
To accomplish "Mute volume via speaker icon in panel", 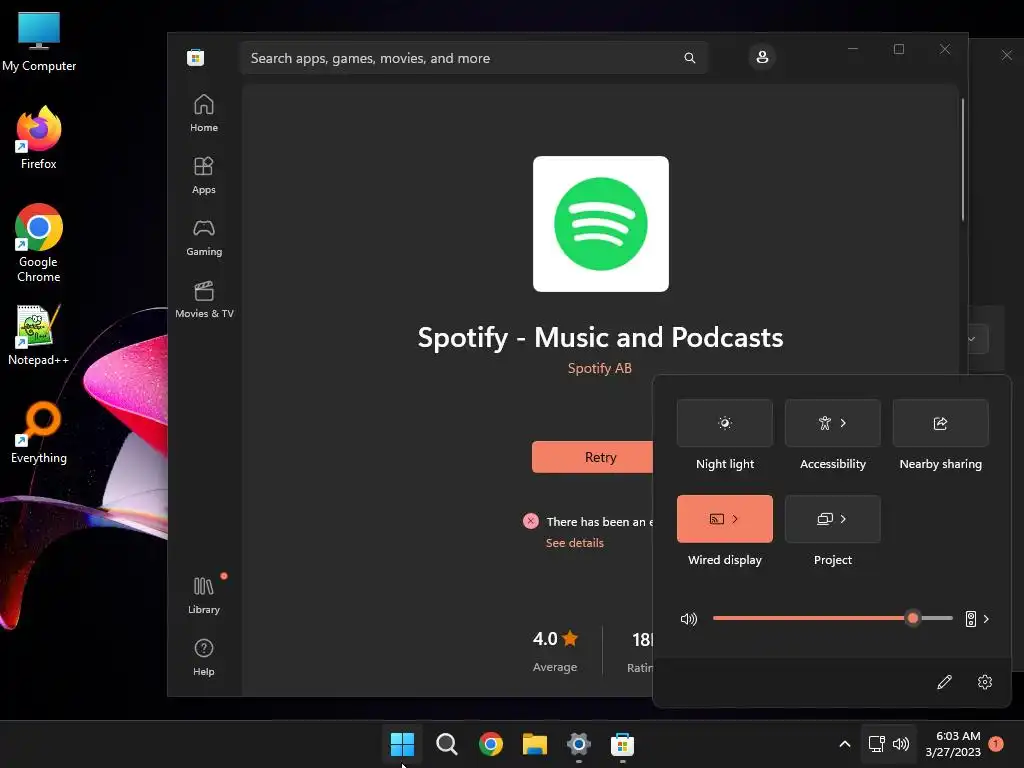I will (x=689, y=618).
